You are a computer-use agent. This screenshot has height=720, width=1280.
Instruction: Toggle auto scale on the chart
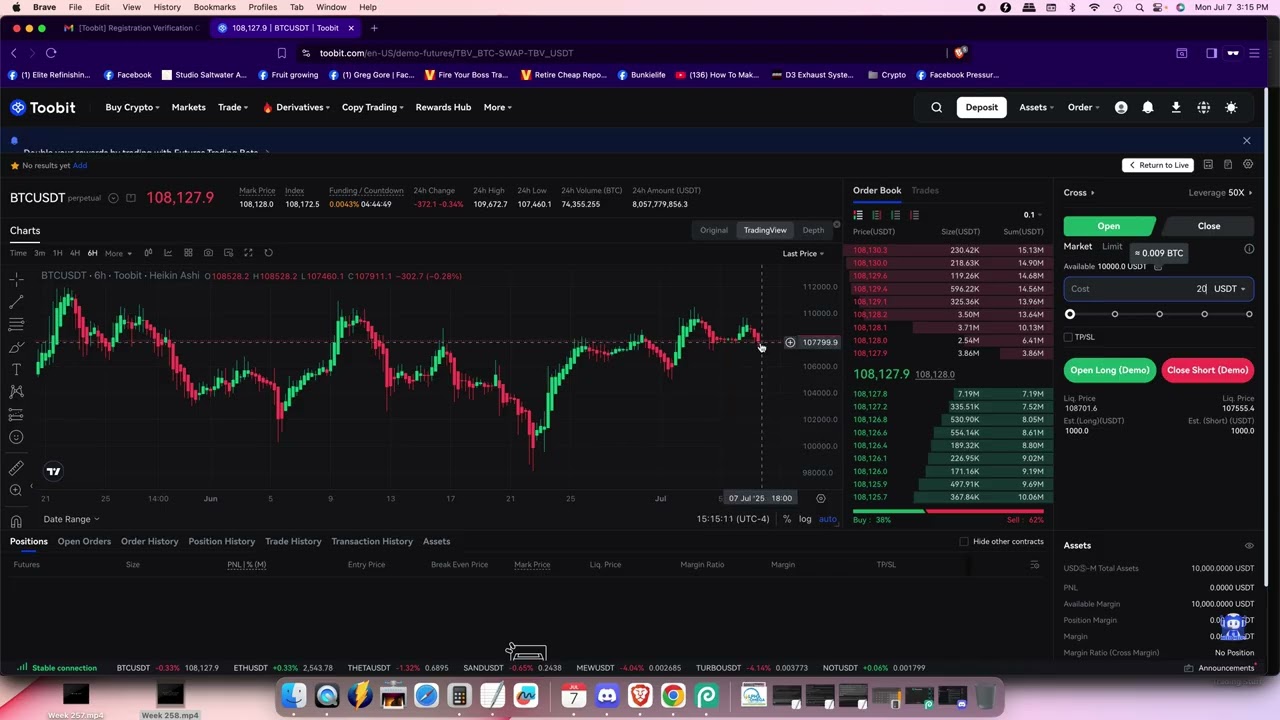coord(828,519)
